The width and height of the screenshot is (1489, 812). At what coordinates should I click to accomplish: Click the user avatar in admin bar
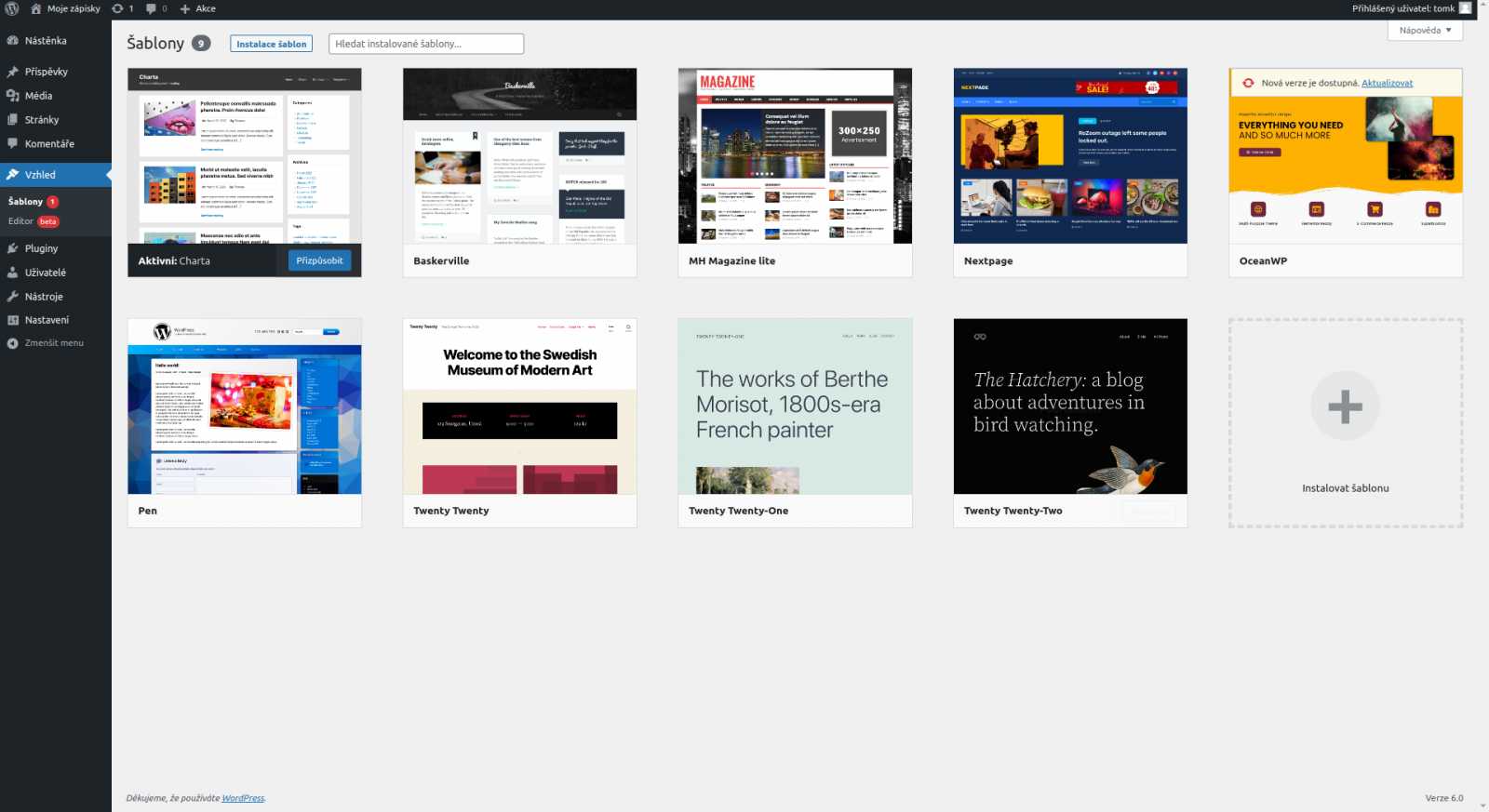pos(1465,8)
